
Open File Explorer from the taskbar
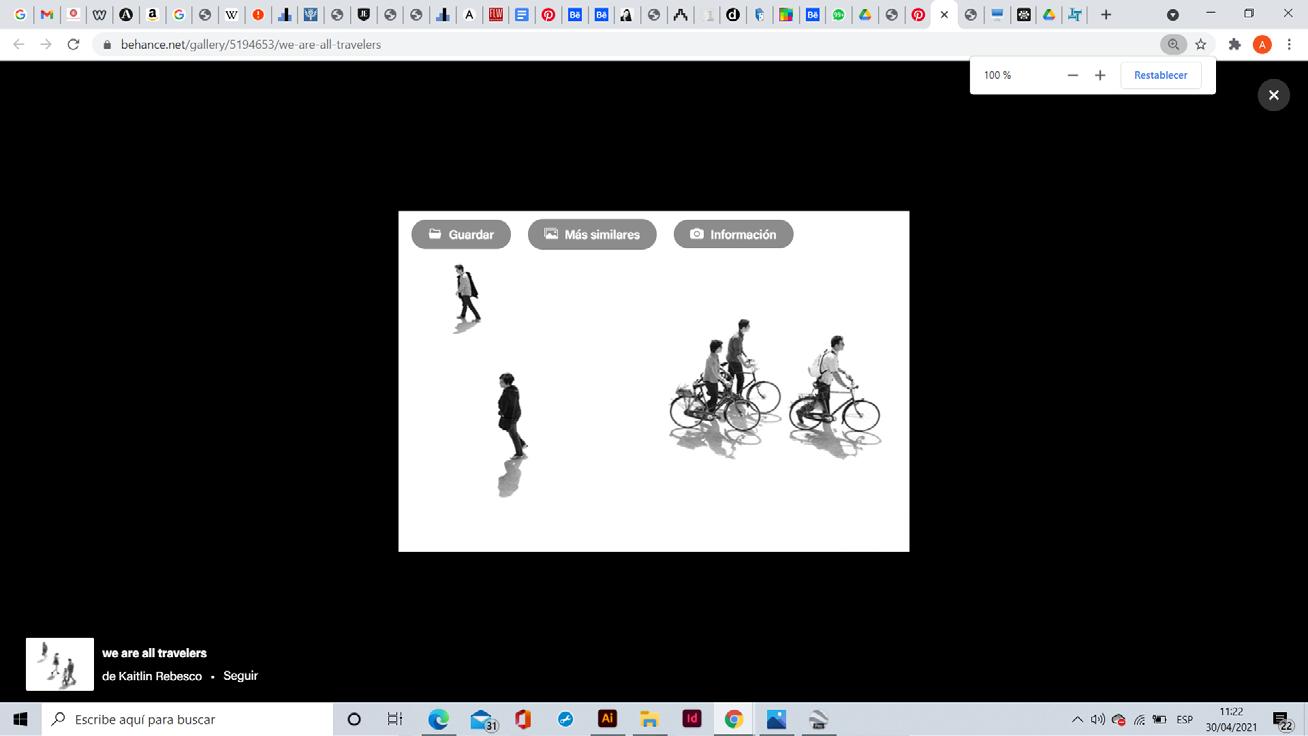pyautogui.click(x=649, y=719)
